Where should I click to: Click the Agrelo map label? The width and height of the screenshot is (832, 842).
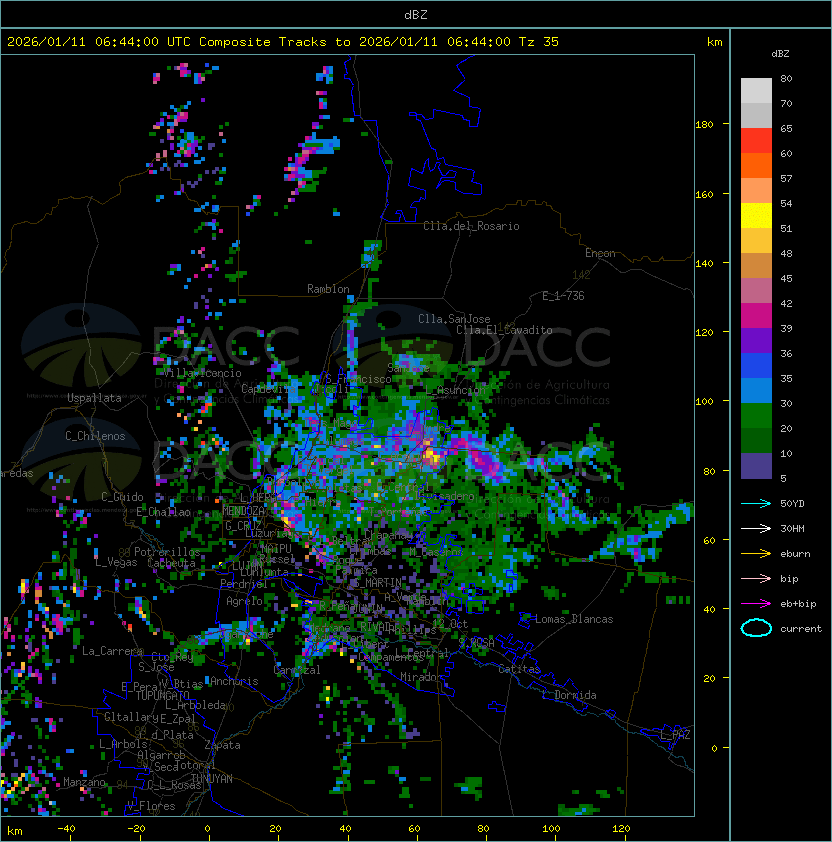tap(244, 601)
